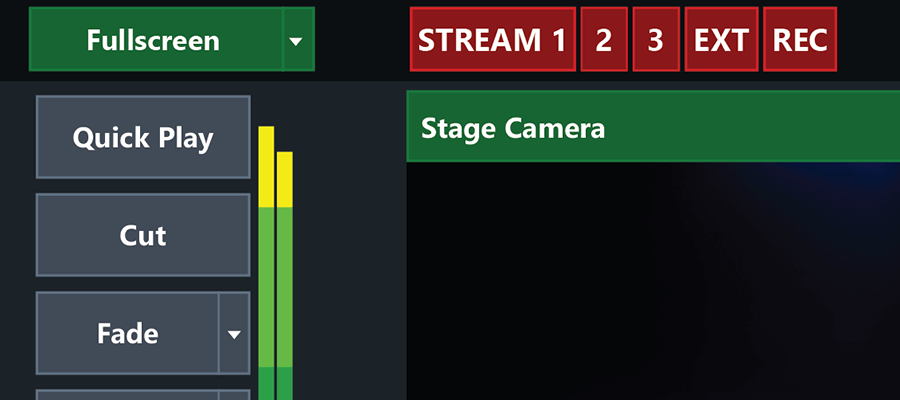
Task: Toggle stream 3 output
Action: (655, 40)
